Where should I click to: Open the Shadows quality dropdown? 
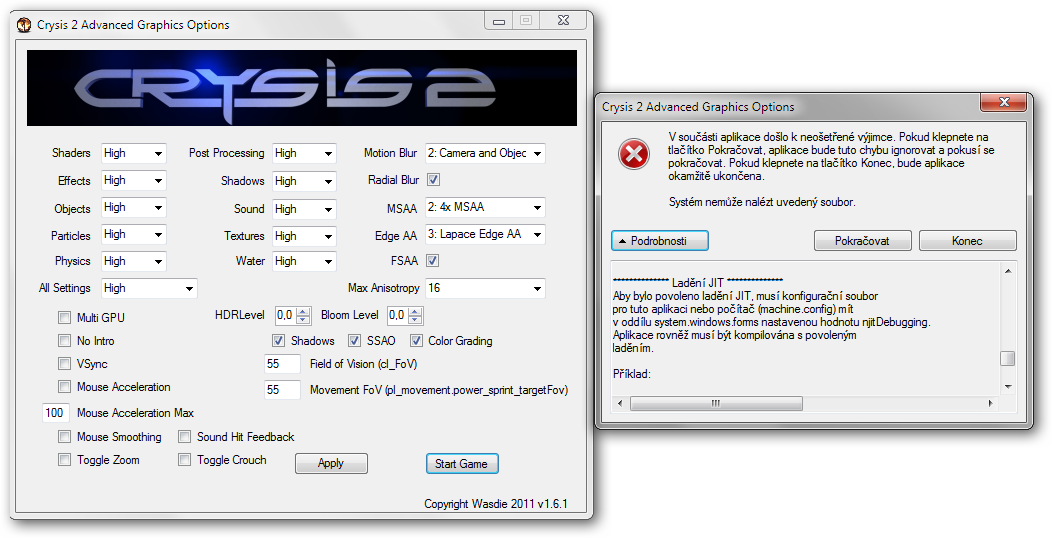pyautogui.click(x=304, y=181)
